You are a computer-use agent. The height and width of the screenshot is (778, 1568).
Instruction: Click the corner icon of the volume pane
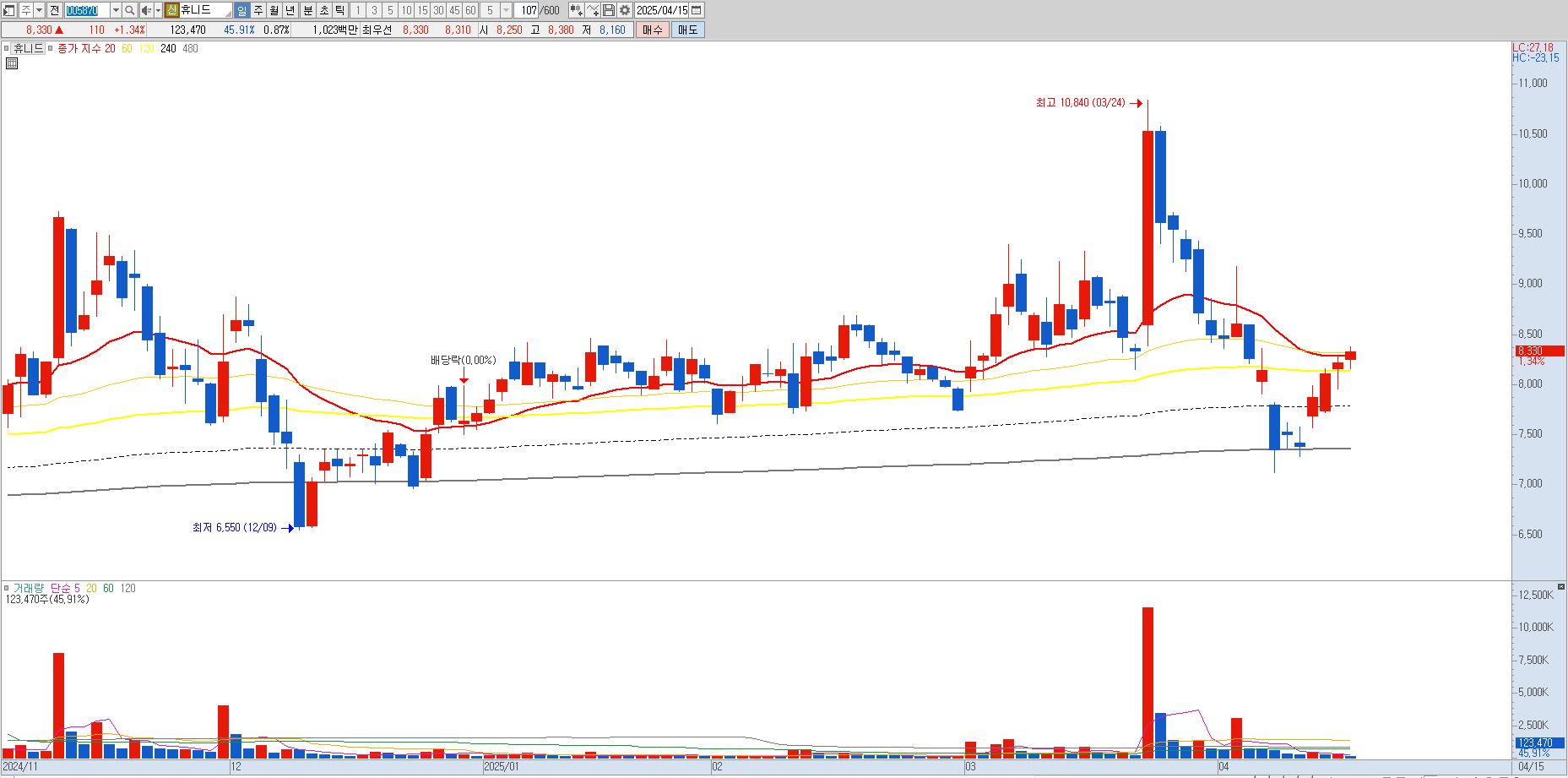point(1561,586)
